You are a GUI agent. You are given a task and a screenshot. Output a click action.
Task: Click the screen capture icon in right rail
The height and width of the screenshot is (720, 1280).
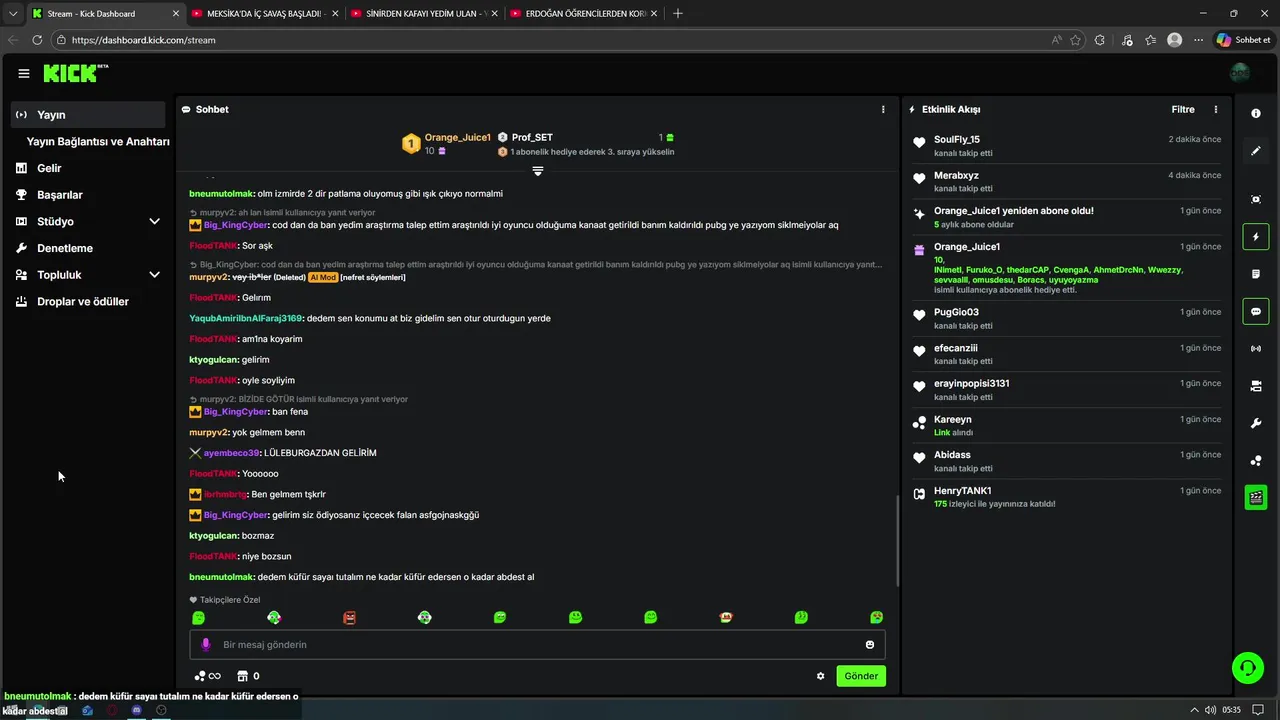[x=1256, y=200]
